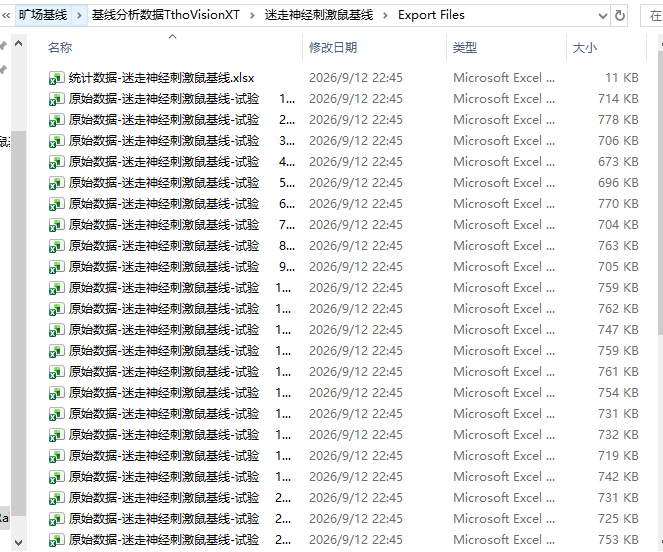Expand the chevron after 旷场基线 in the breadcrumb
Viewport: 663px width, 552px height.
79,16
